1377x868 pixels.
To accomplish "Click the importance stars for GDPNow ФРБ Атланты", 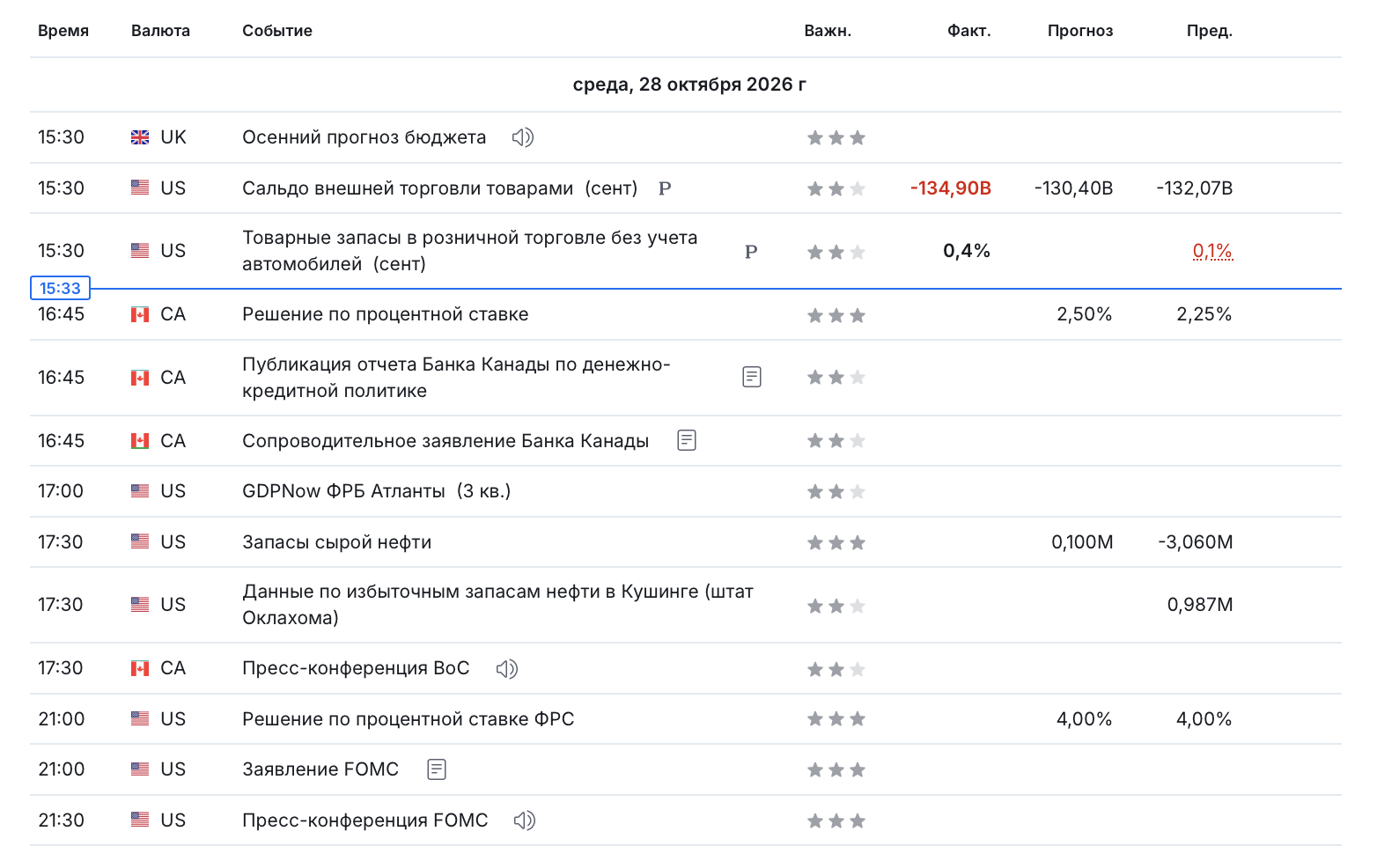I will [x=836, y=491].
